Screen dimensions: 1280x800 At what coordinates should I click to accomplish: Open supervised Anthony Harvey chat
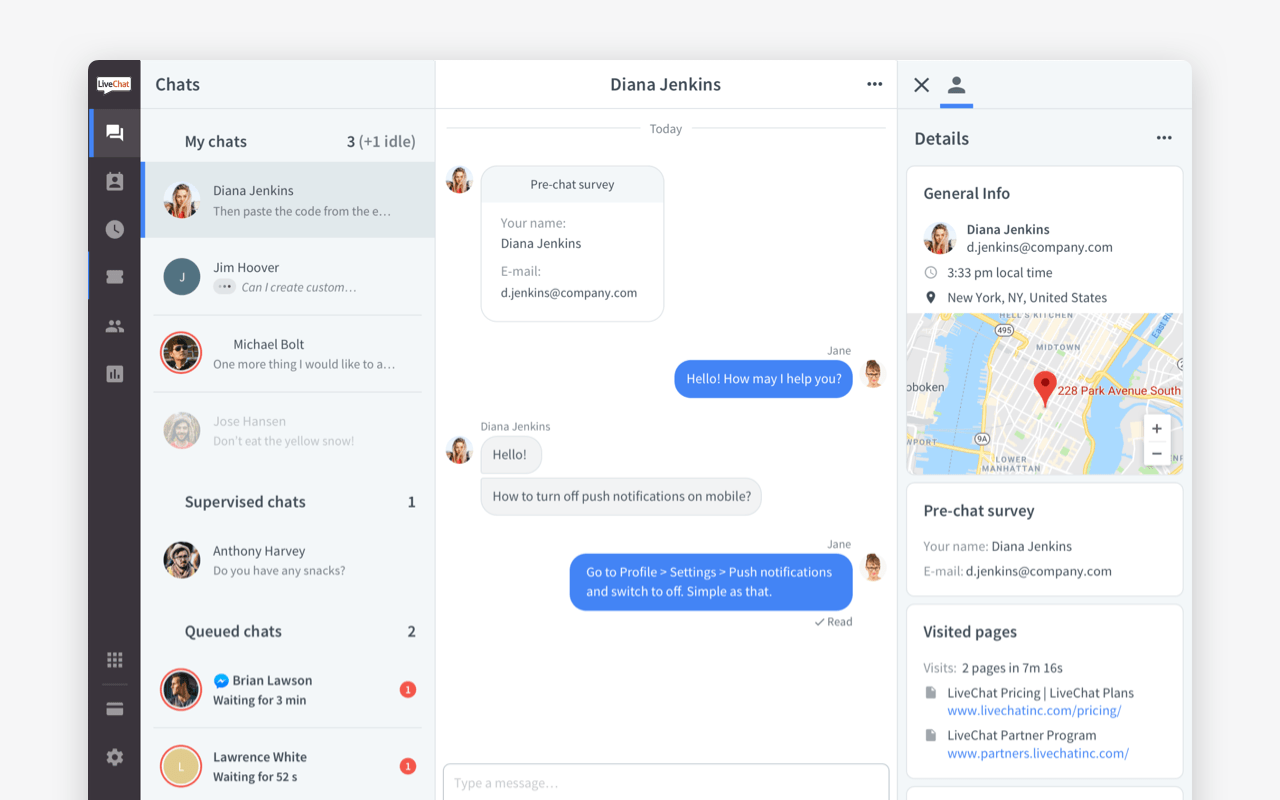288,560
